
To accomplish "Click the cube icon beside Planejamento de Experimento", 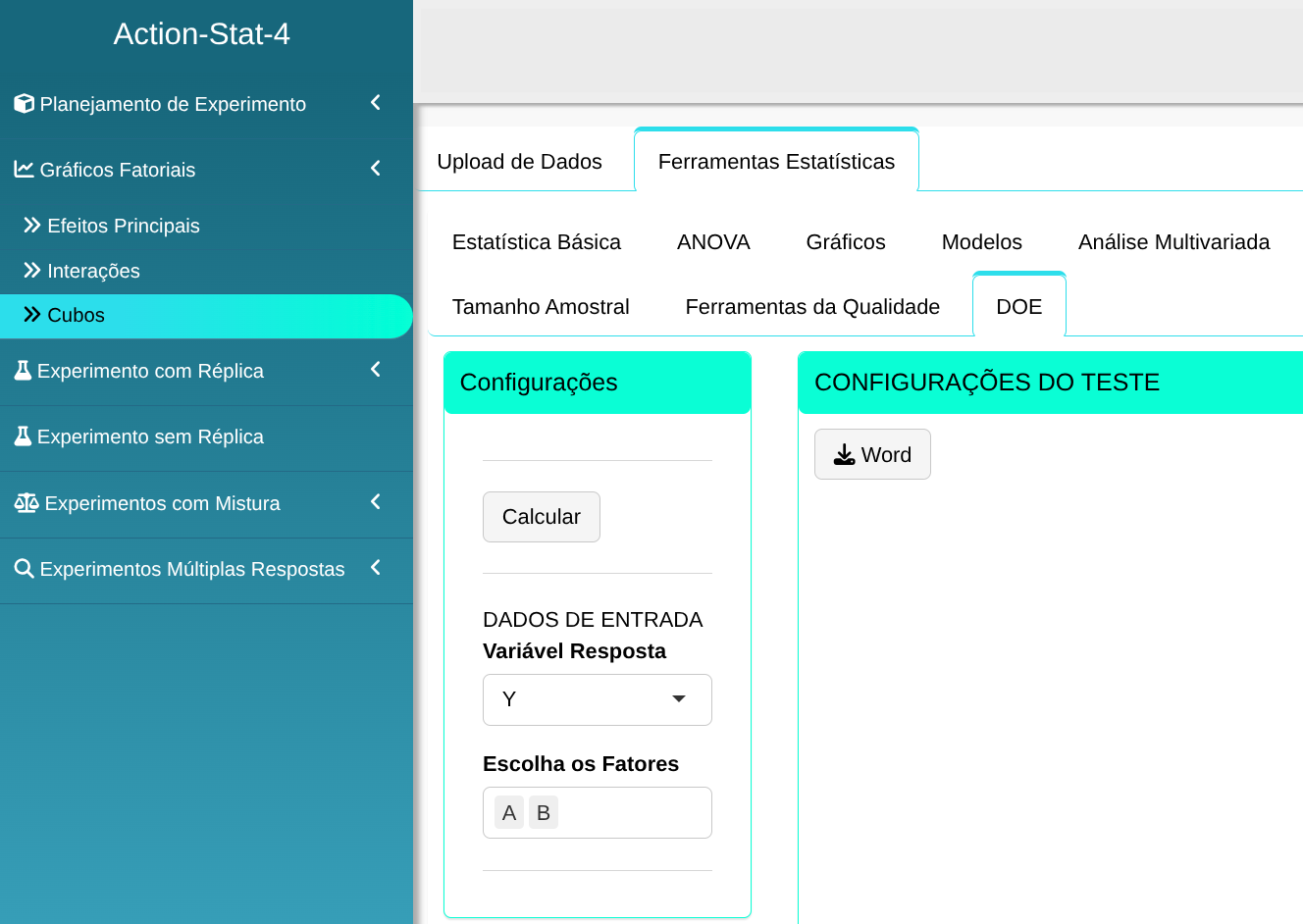I will (x=24, y=103).
